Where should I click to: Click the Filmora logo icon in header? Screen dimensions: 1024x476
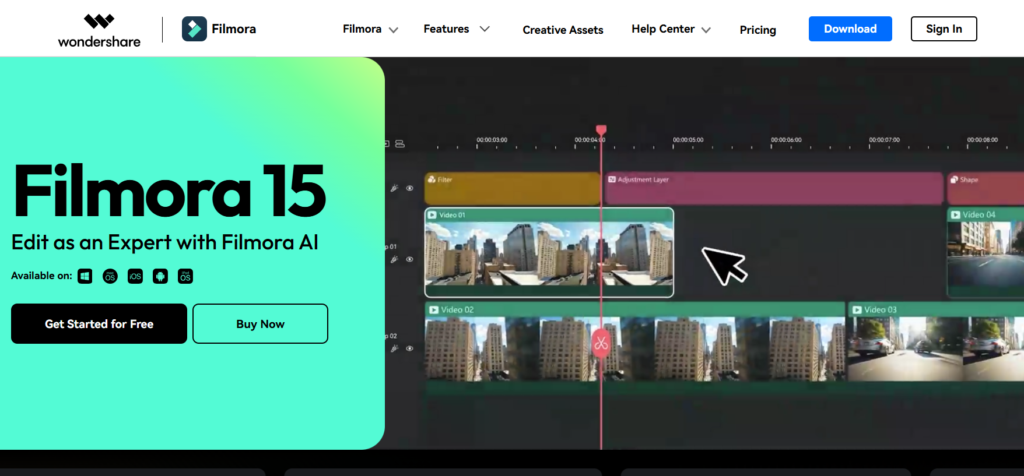(x=194, y=29)
